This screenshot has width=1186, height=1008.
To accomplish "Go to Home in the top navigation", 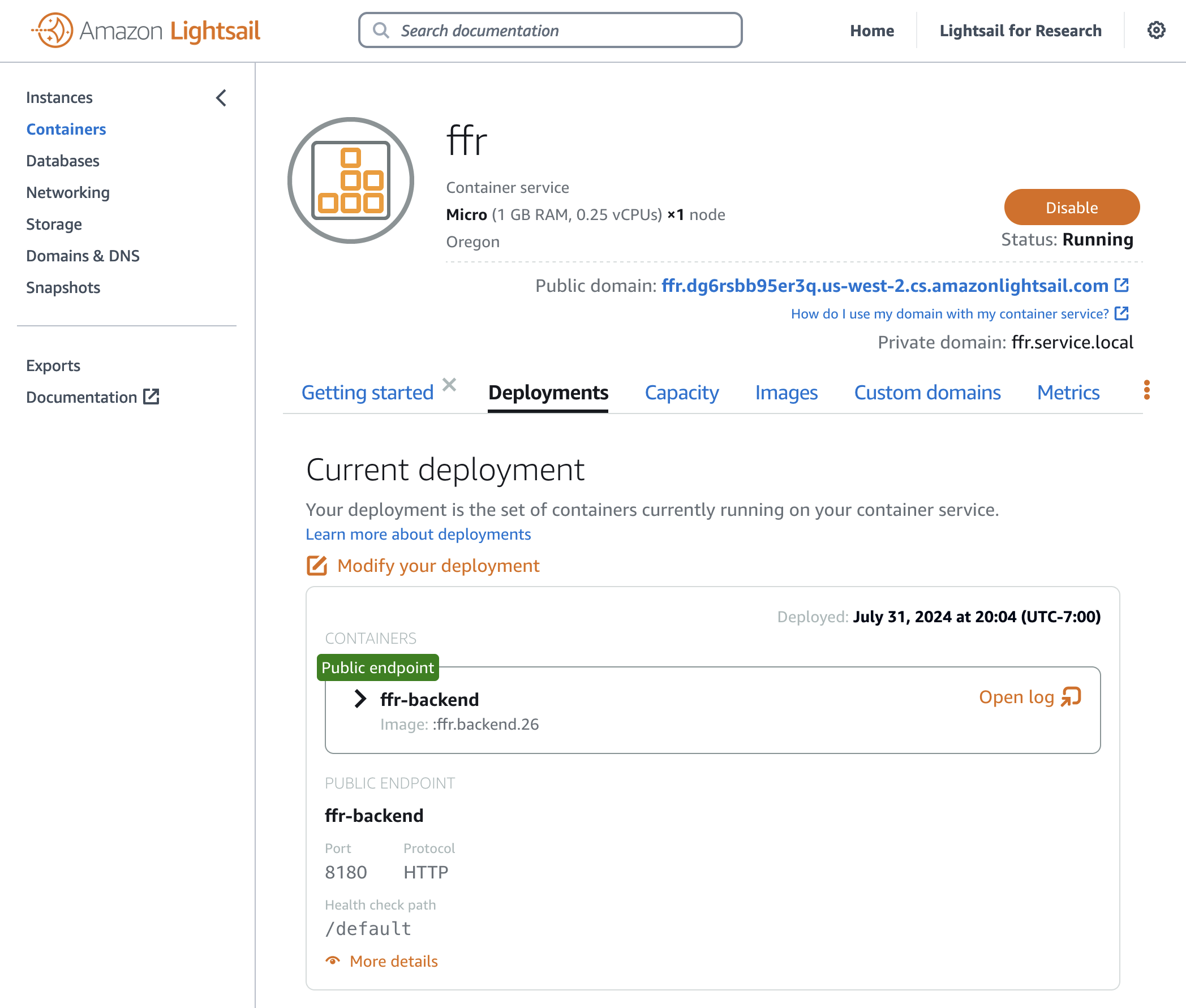I will (x=871, y=31).
